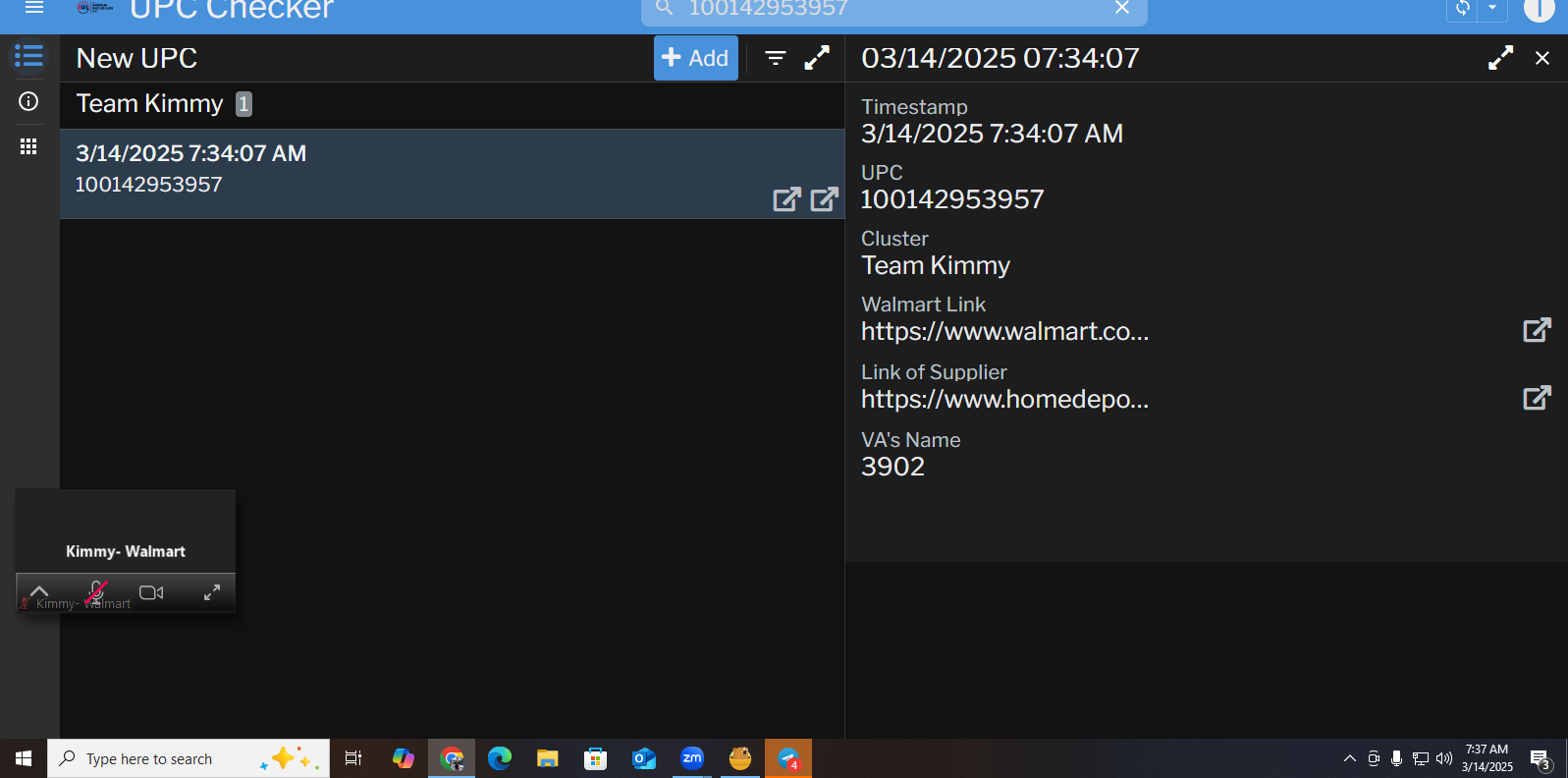Expand Zoom mini window to full size
Image resolution: width=1568 pixels, height=778 pixels.
pos(211,592)
